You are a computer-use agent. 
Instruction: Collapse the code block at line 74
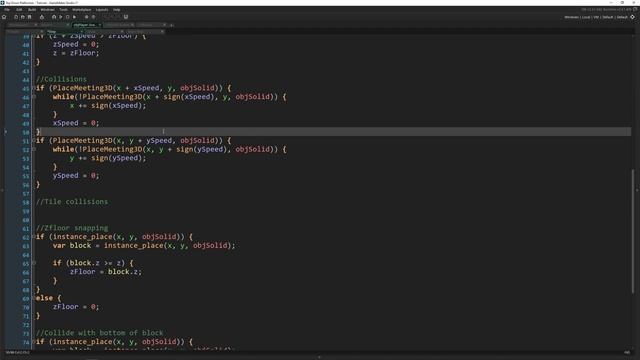point(34,342)
